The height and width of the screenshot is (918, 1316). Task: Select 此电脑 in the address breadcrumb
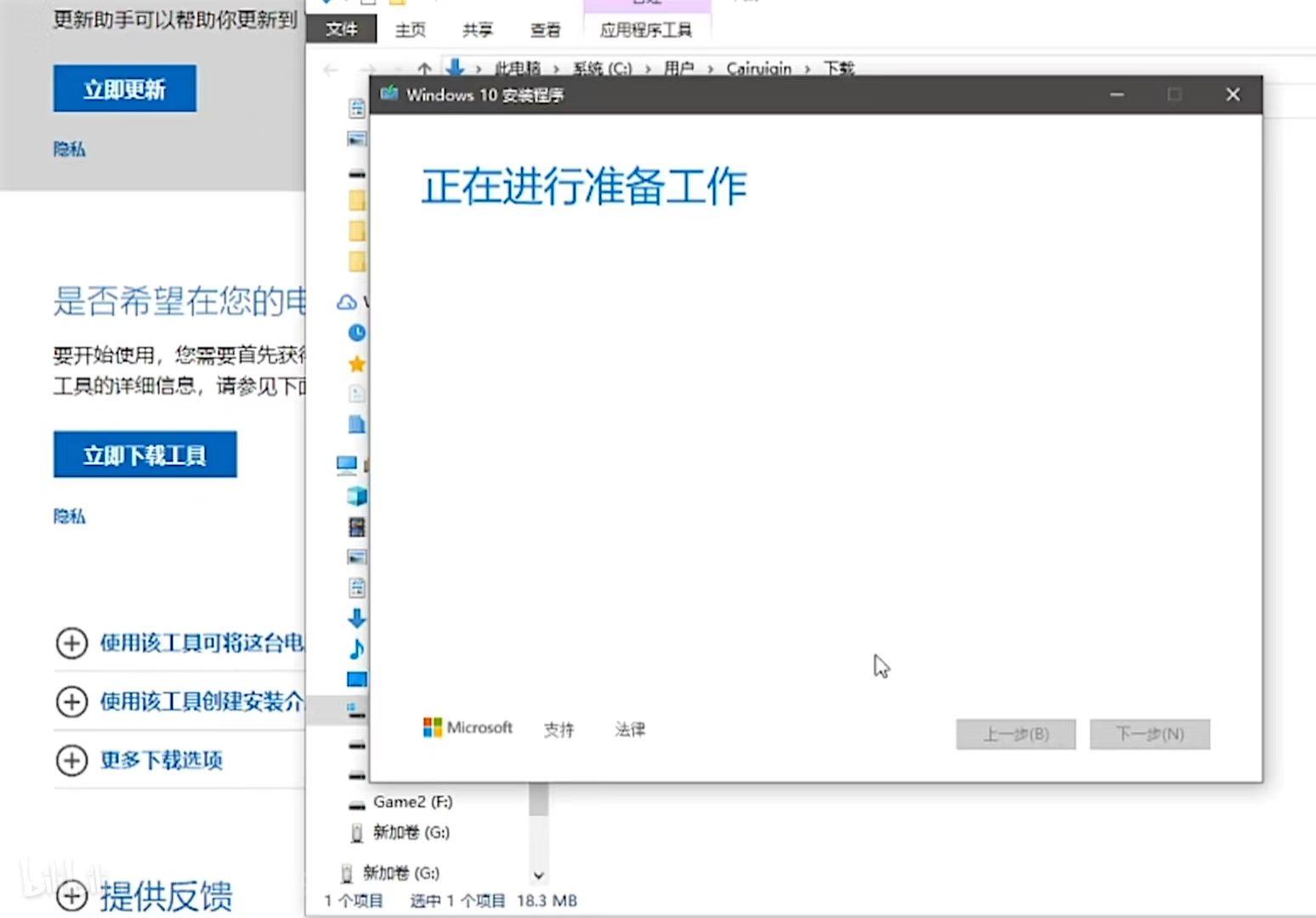coord(518,68)
